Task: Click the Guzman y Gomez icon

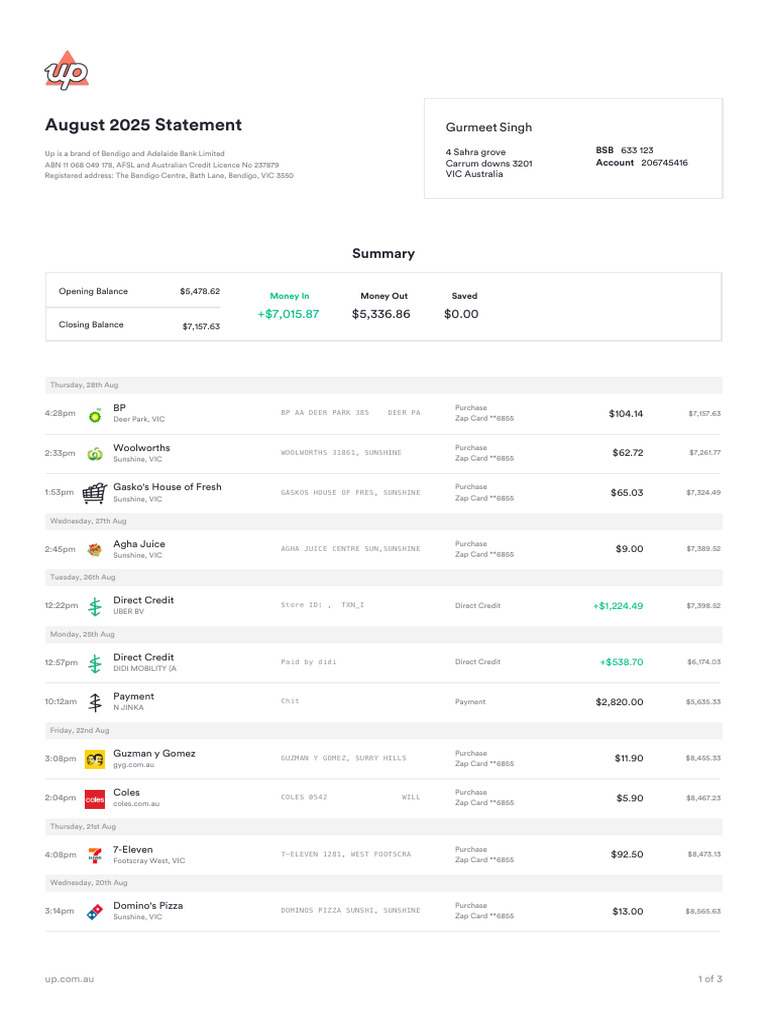Action: [x=95, y=759]
